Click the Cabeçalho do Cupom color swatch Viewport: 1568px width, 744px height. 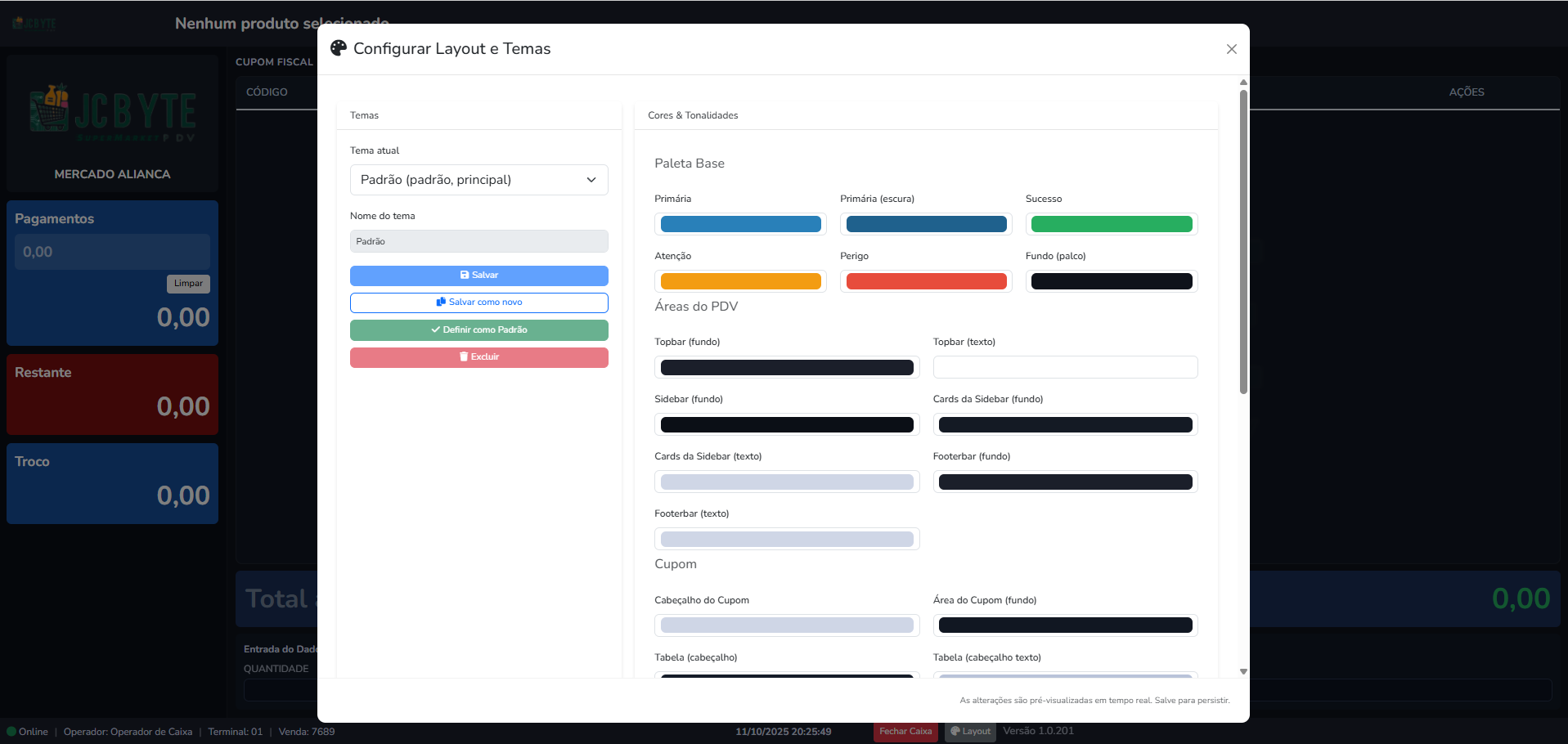[787, 625]
